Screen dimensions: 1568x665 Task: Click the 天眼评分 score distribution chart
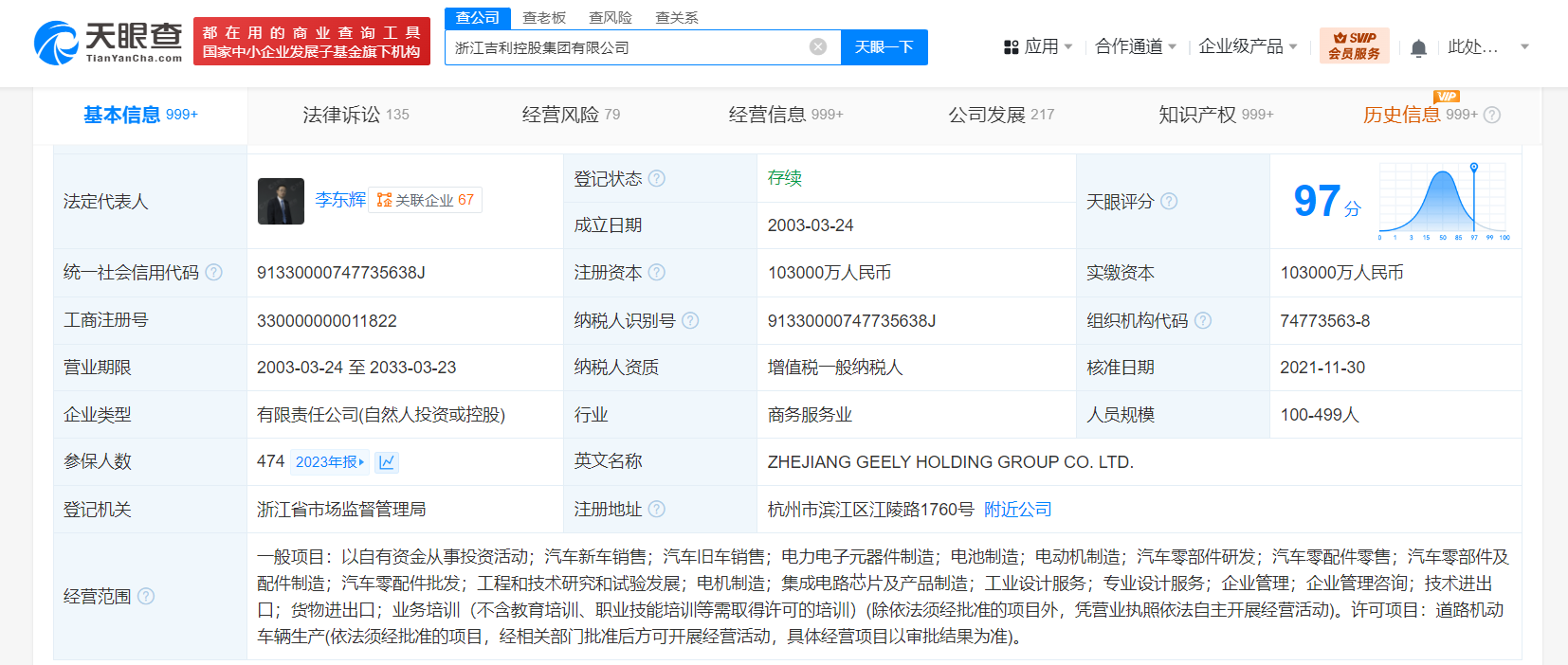click(1443, 201)
